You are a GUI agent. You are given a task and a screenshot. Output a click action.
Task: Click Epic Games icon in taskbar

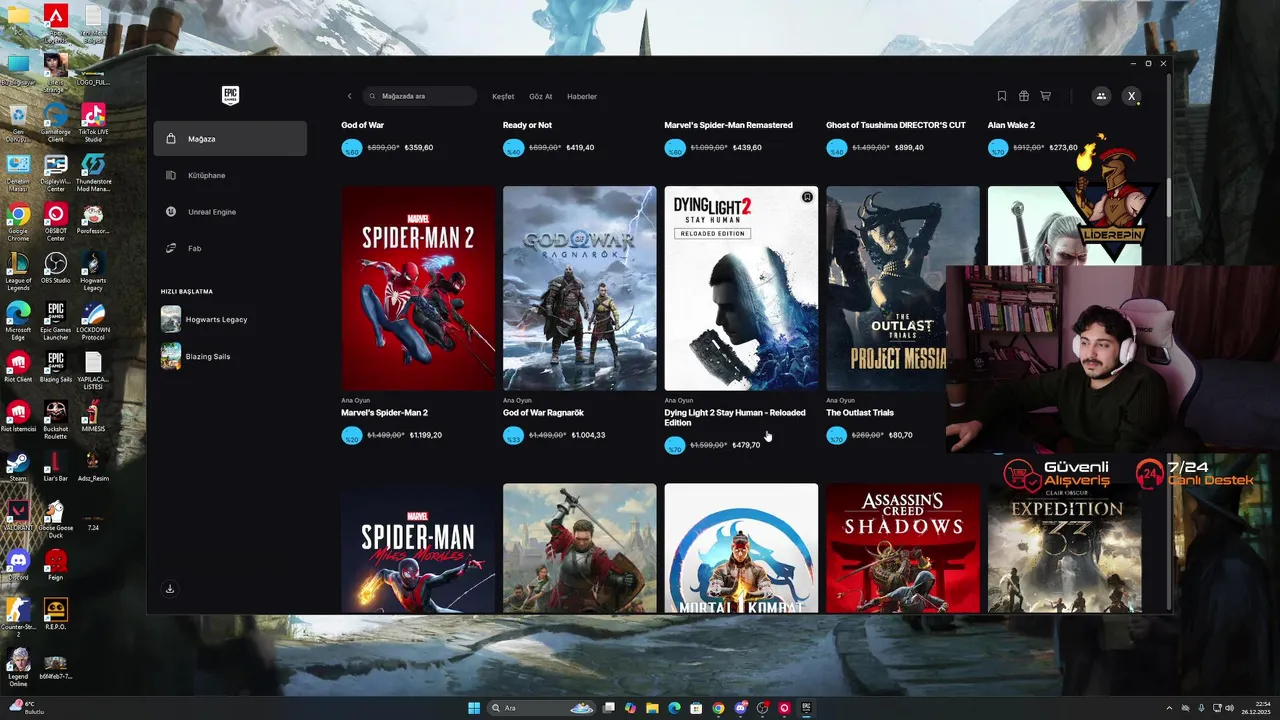(x=806, y=708)
